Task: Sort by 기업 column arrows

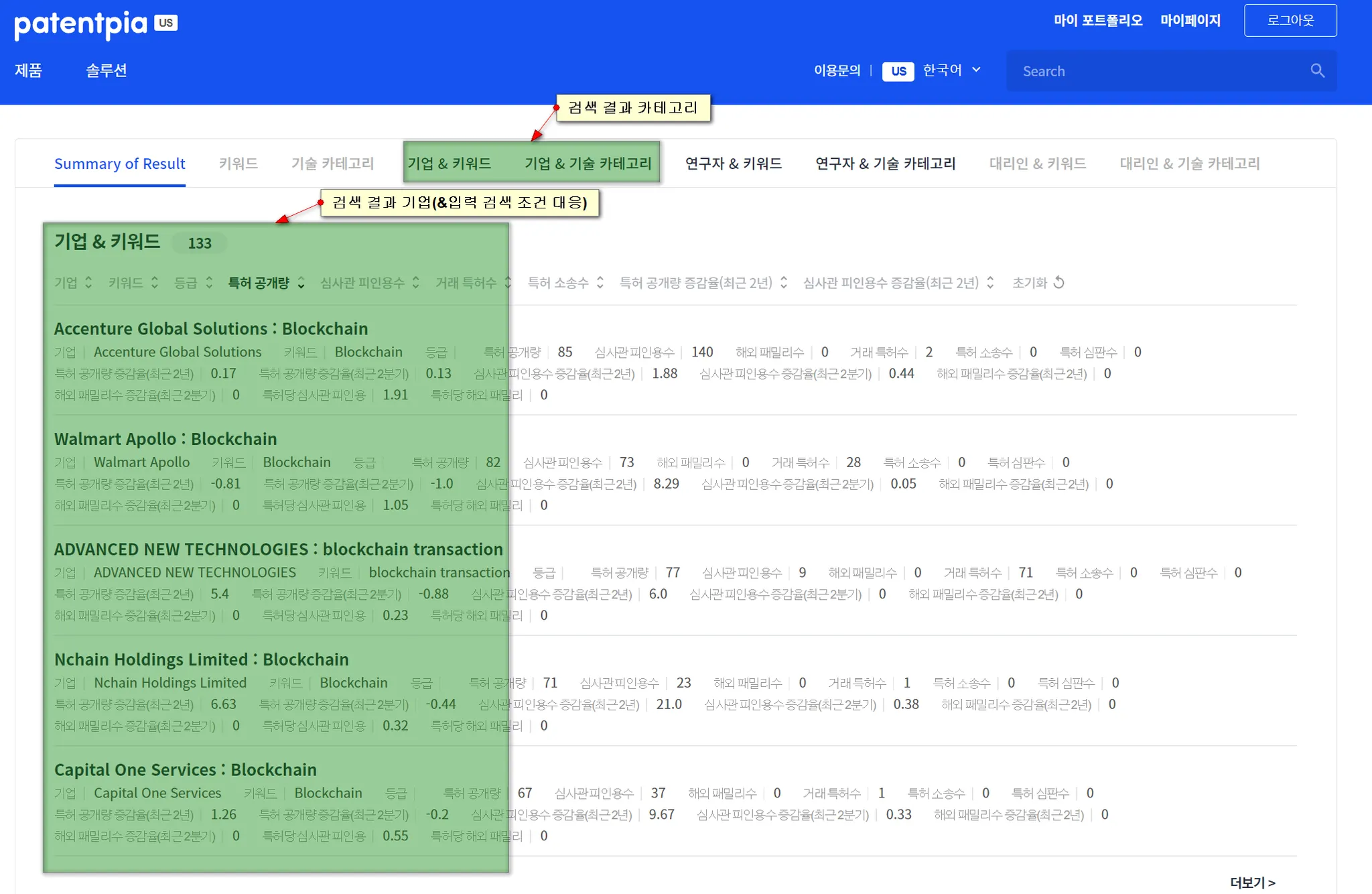Action: tap(88, 282)
